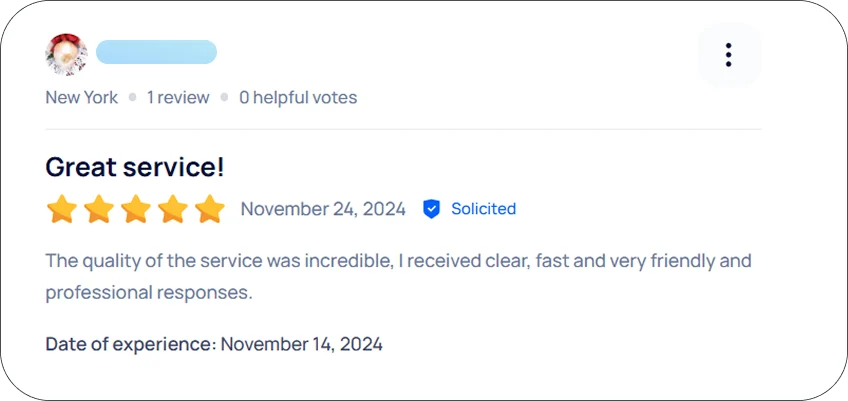This screenshot has width=848, height=401.
Task: Click the New York location text
Action: [82, 97]
